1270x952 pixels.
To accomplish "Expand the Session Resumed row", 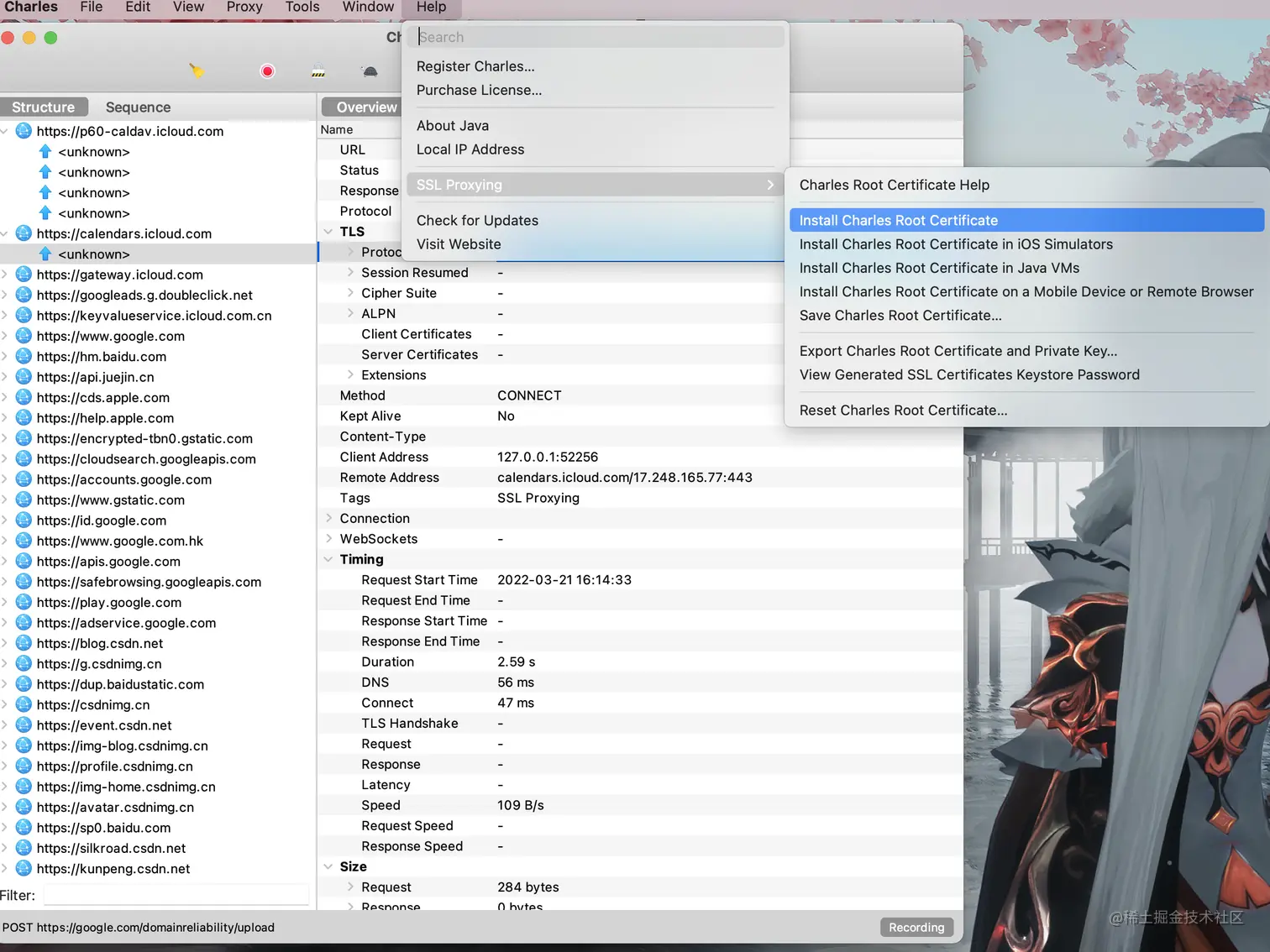I will (x=350, y=272).
